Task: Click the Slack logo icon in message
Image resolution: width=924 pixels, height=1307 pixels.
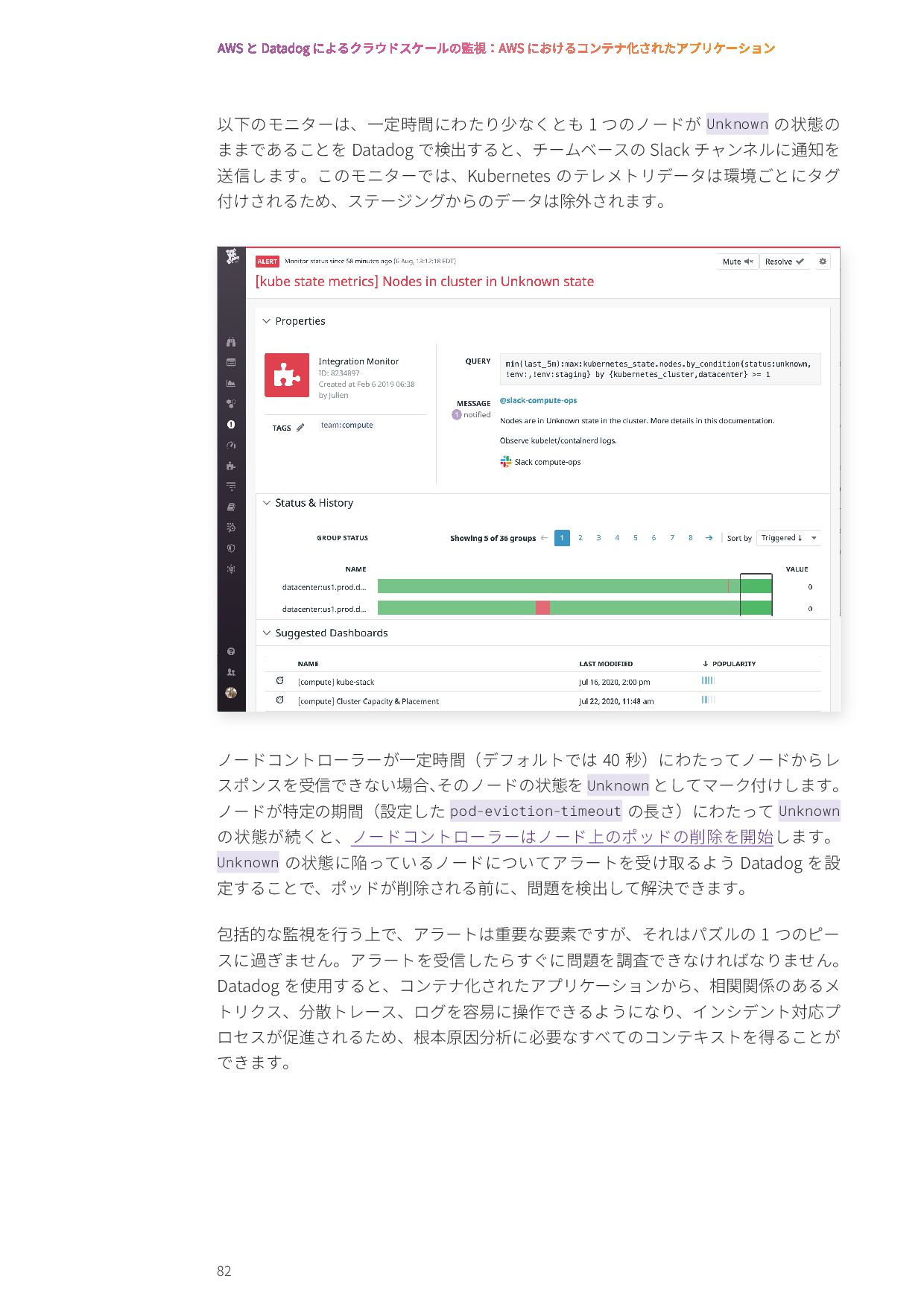Action: click(506, 462)
